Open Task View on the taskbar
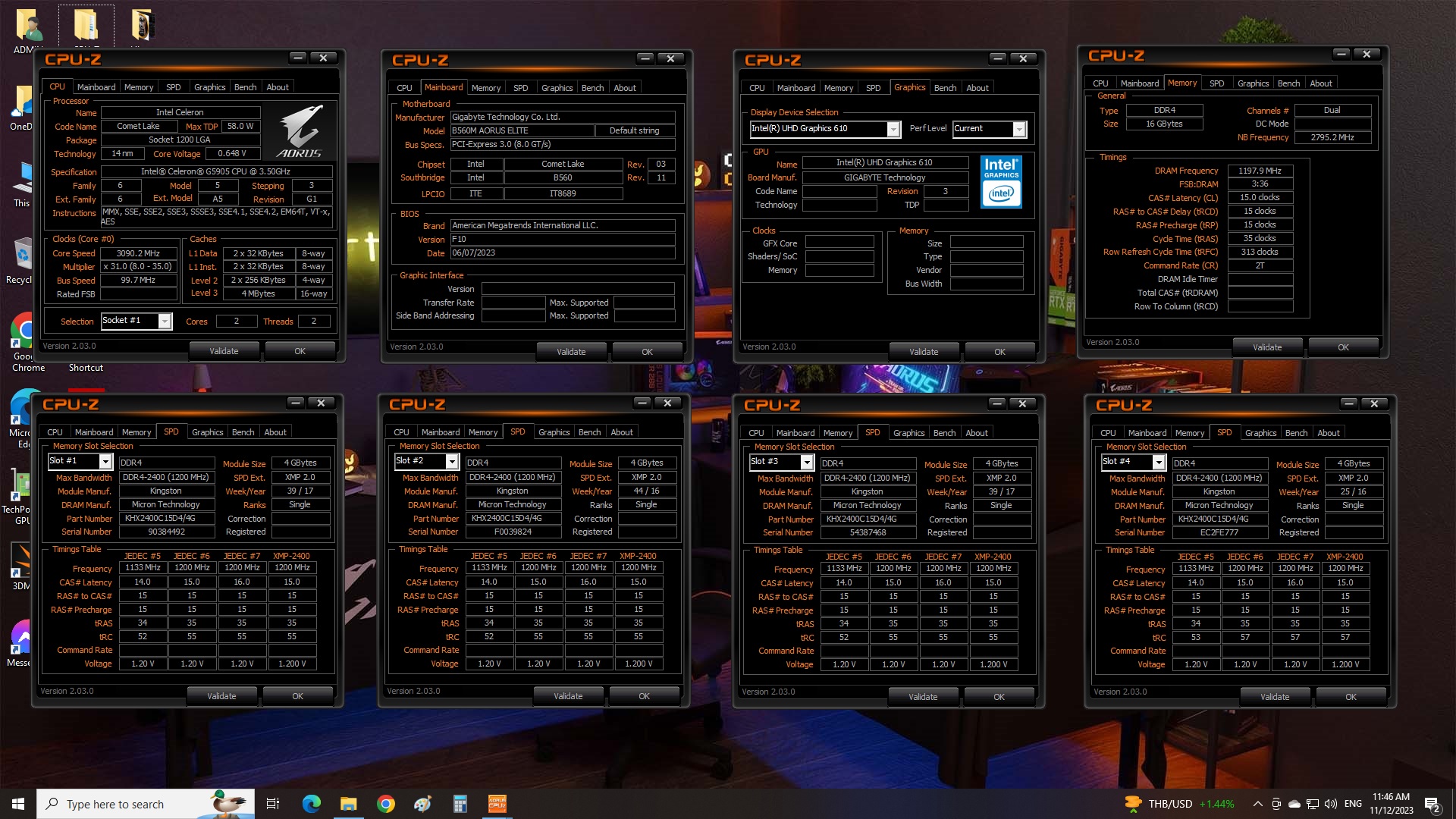The width and height of the screenshot is (1456, 819). tap(273, 804)
